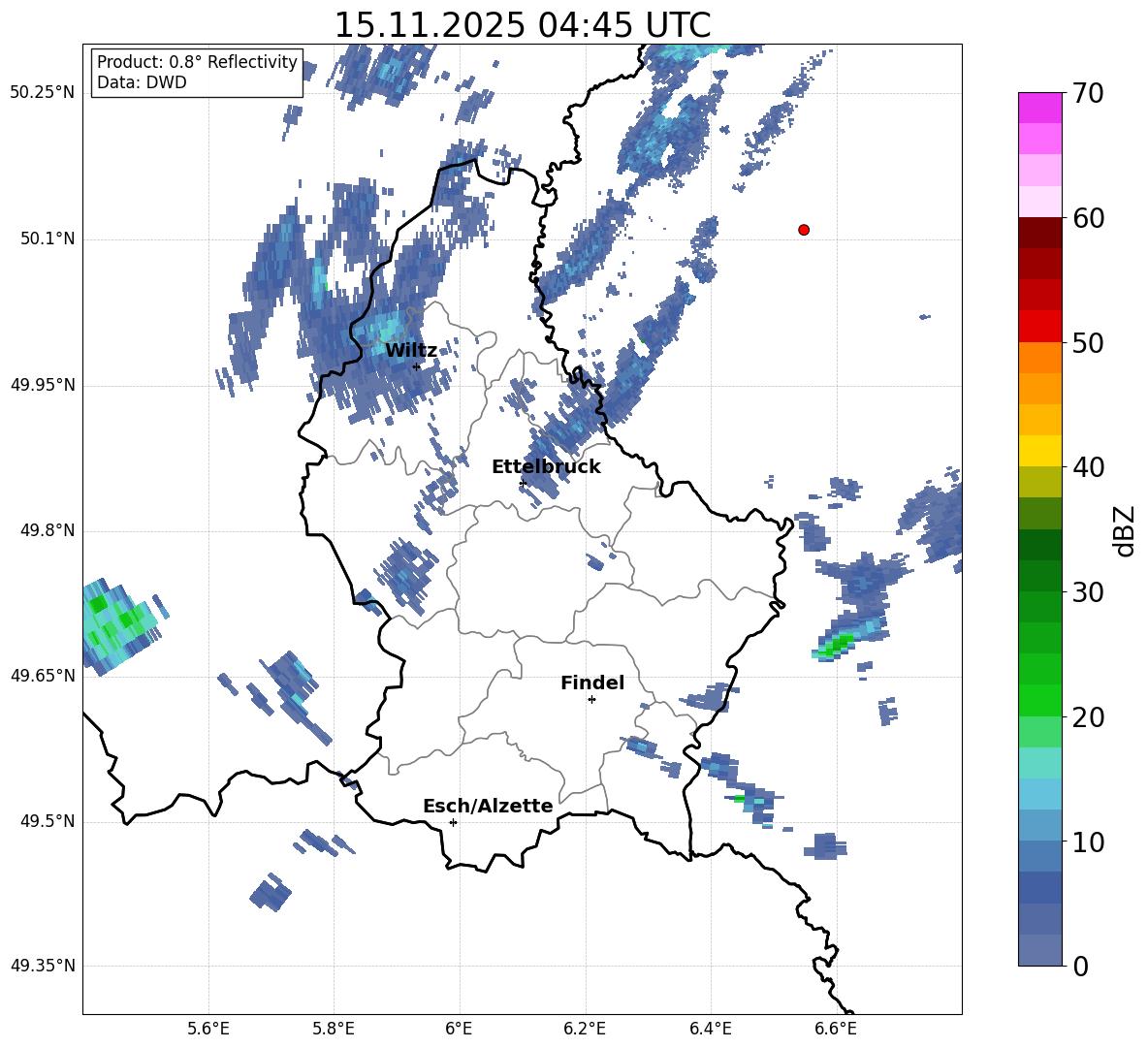Click the 5.6°E longitude tick label
The width and height of the screenshot is (1148, 1048).
[208, 1029]
